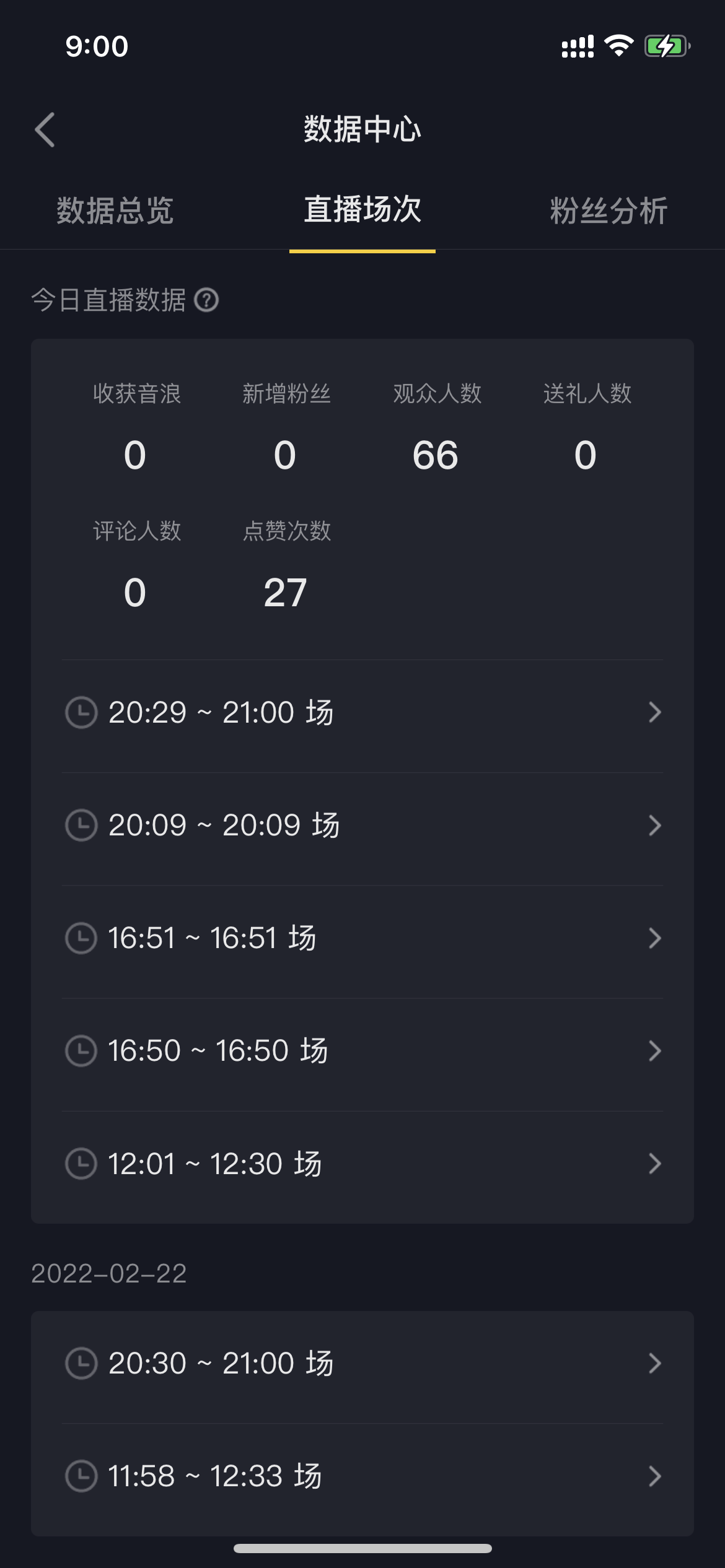Select the 直播场次 tab
The height and width of the screenshot is (1568, 725).
point(362,209)
